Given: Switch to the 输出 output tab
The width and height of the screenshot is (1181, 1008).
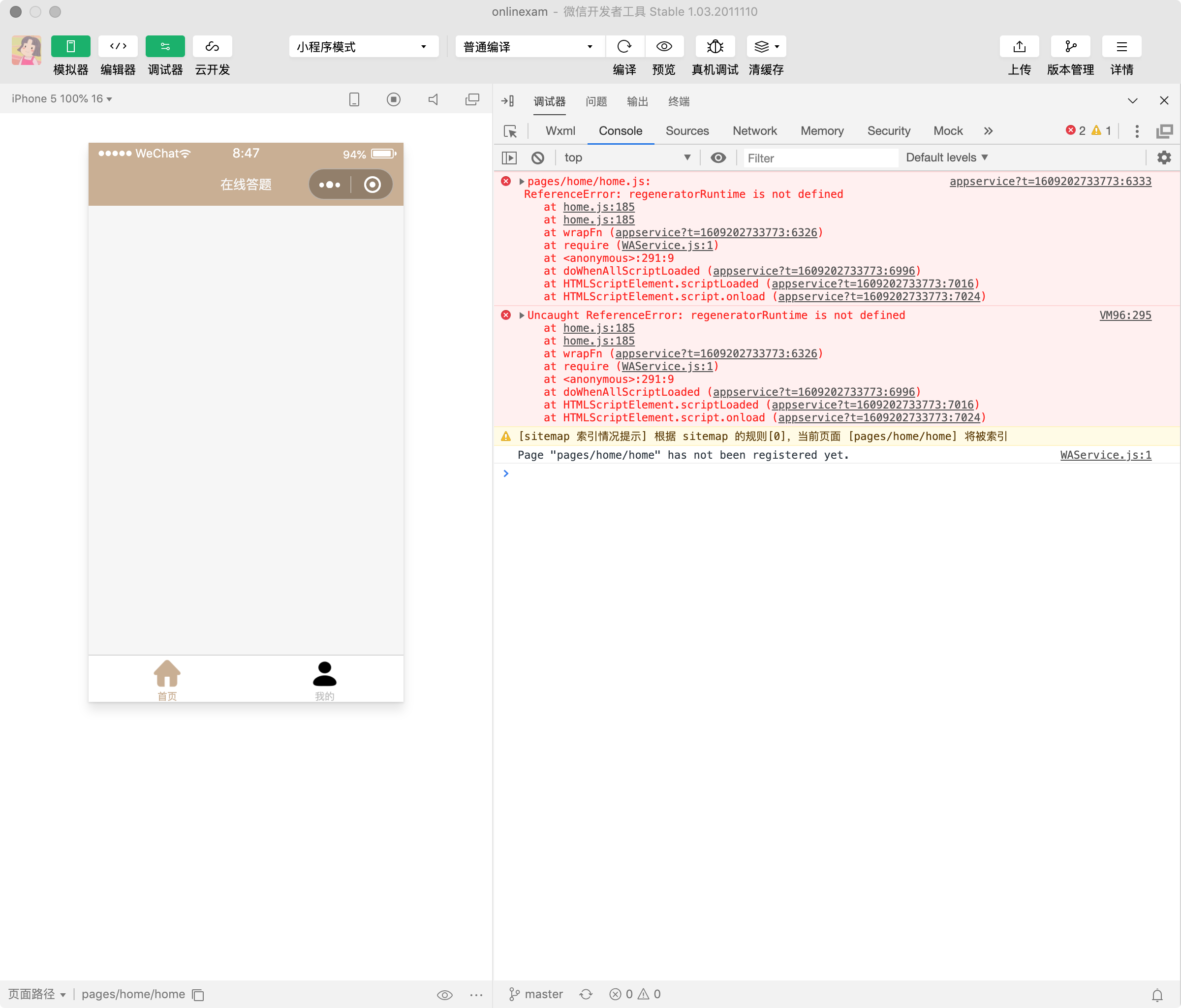Looking at the screenshot, I should (x=637, y=101).
